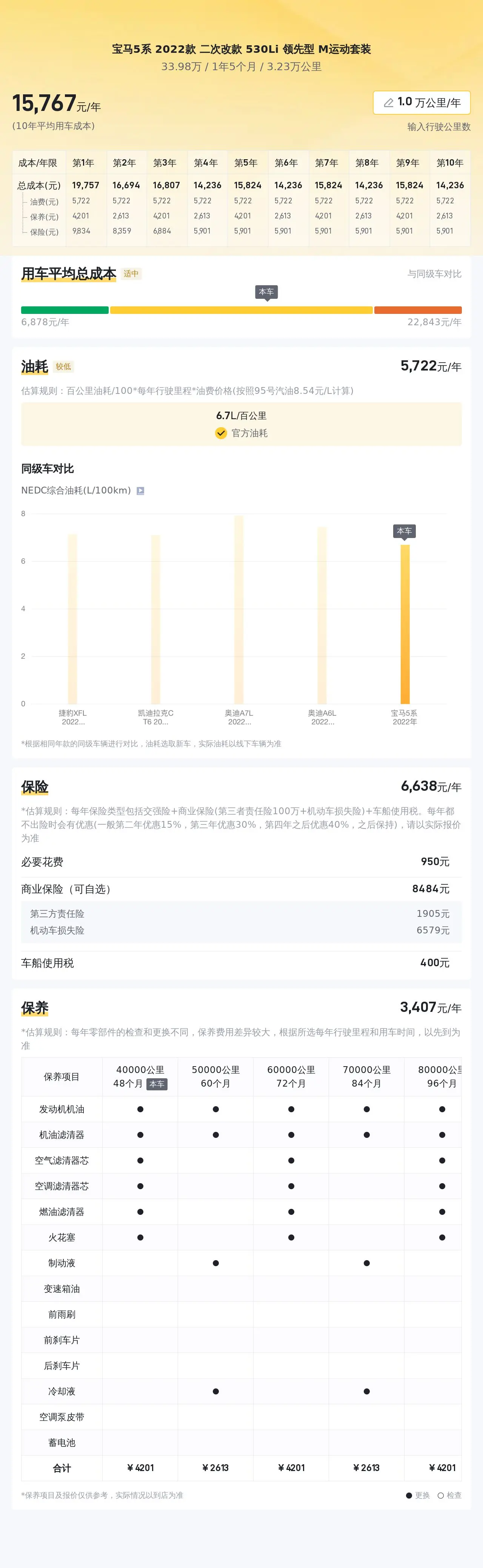
Task: Click the 适中 badge beside 用车平均总成本
Action: pos(132,273)
